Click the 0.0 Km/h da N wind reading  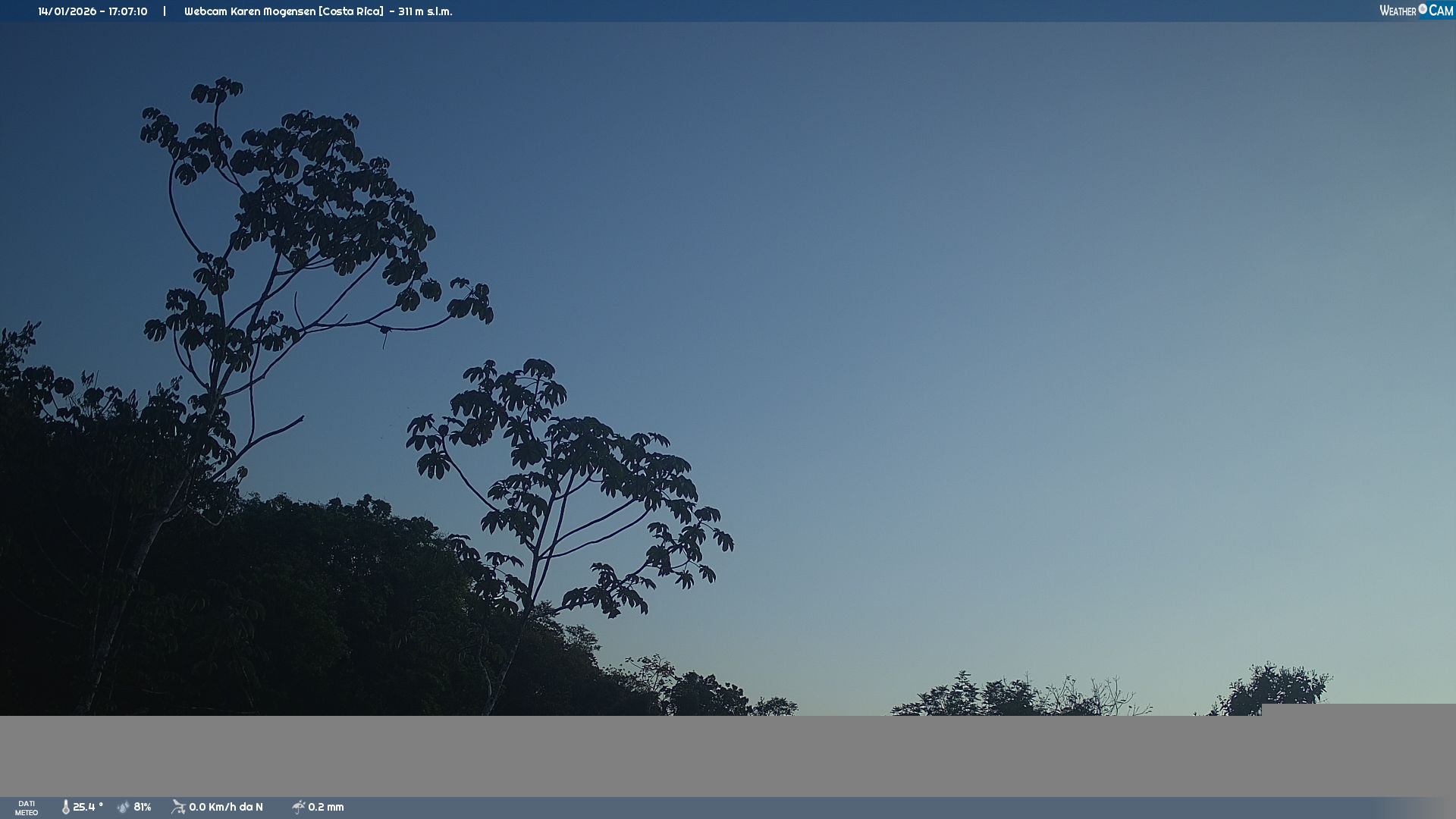226,807
